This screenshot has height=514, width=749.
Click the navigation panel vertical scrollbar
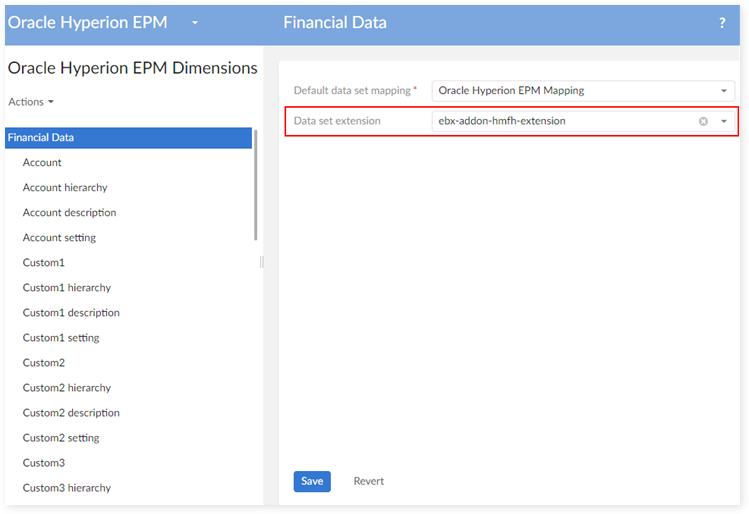256,185
